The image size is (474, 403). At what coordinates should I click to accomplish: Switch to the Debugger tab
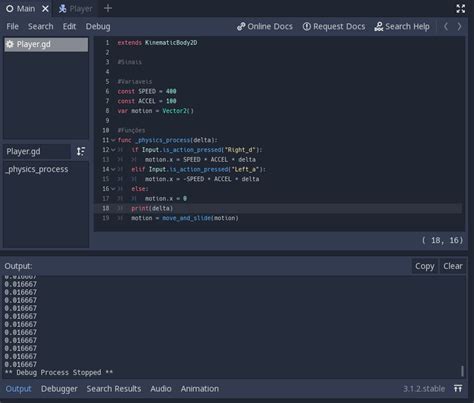59,389
